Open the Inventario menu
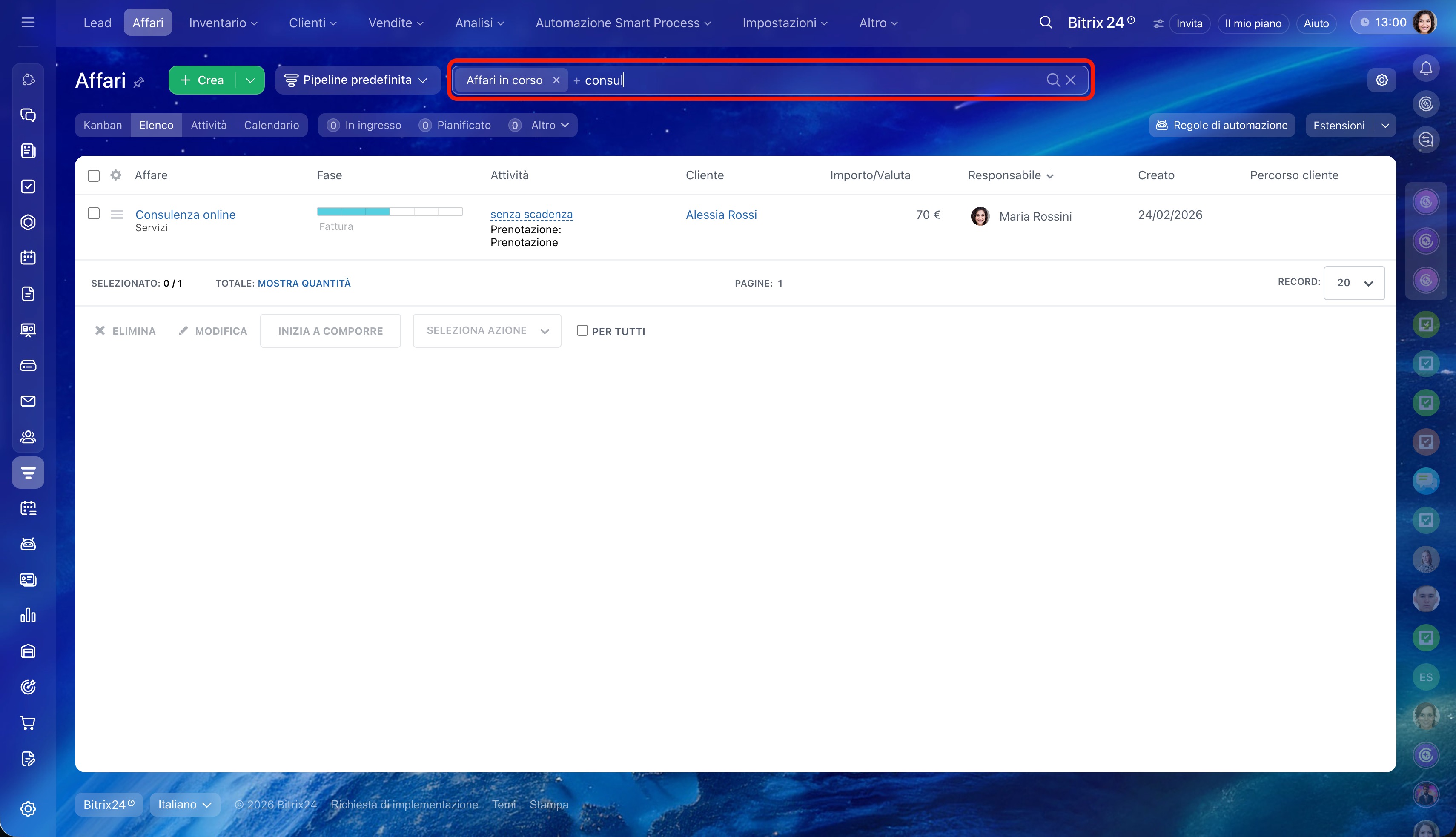The image size is (1456, 837). click(x=223, y=23)
